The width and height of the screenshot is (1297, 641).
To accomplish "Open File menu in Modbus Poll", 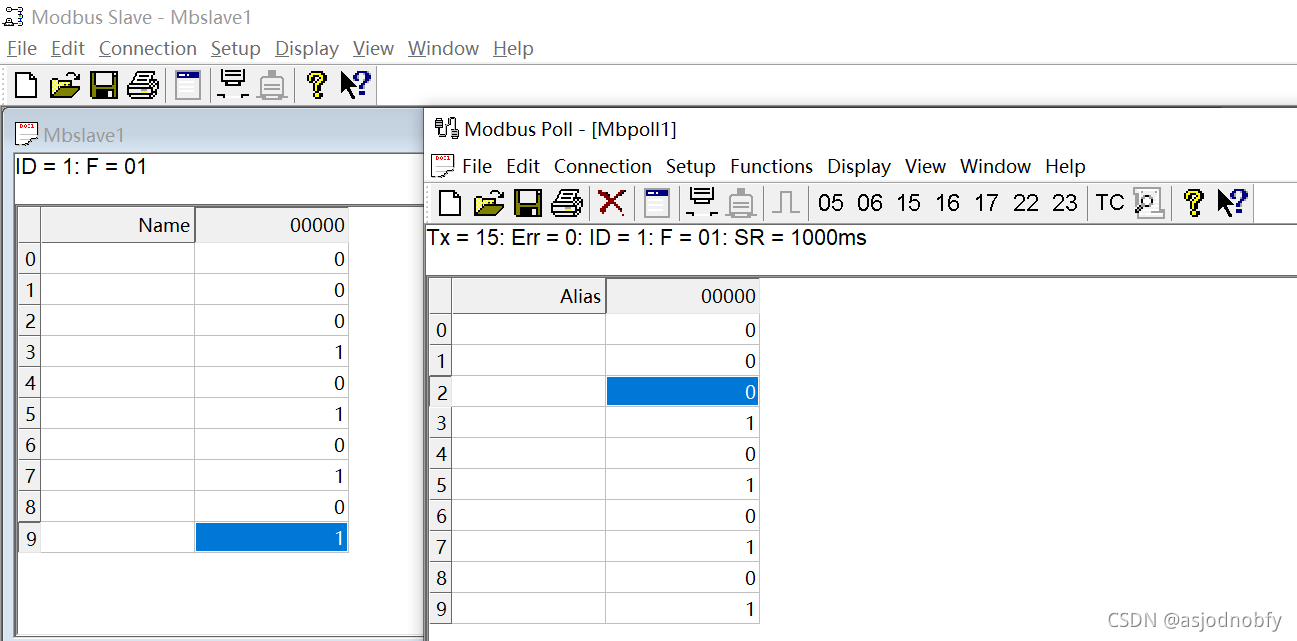I will [x=477, y=166].
